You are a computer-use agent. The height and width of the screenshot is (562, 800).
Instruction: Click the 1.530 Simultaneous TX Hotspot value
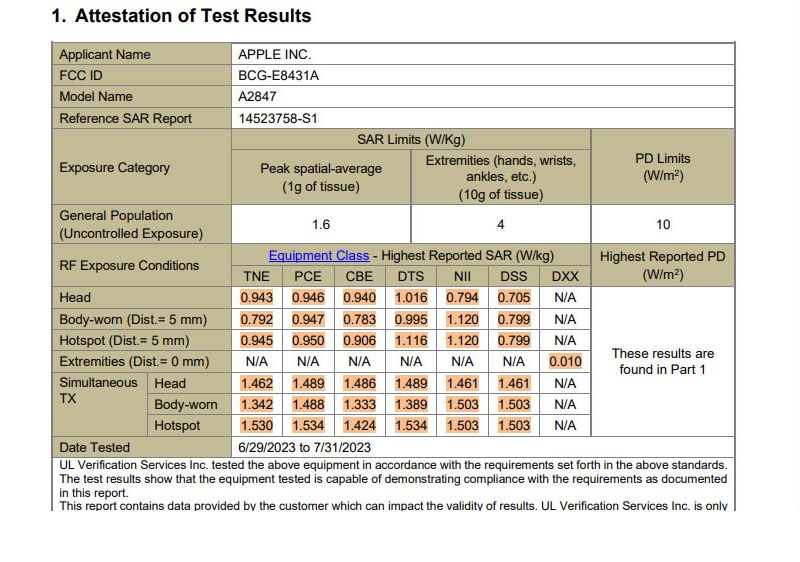click(257, 426)
